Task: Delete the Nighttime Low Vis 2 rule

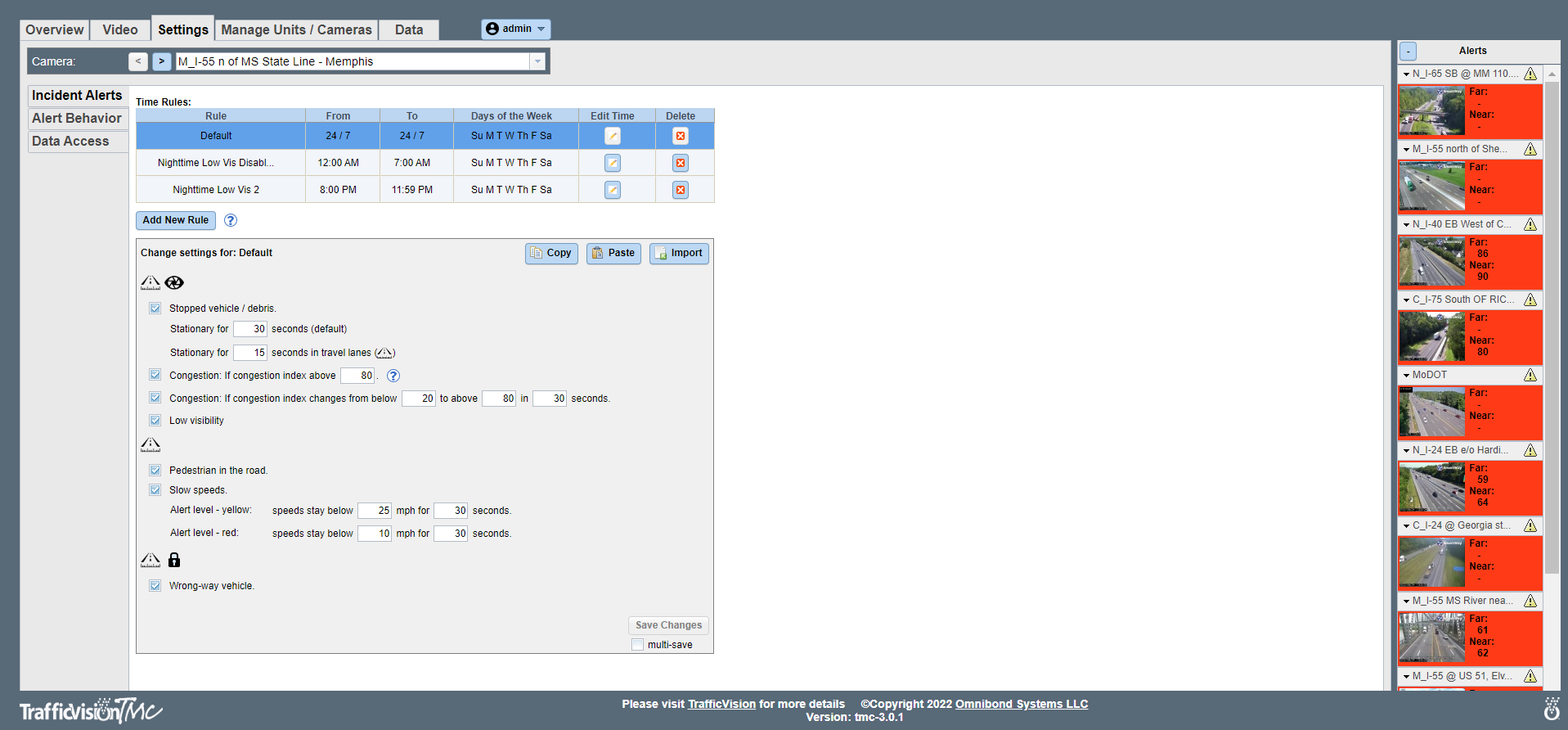Action: (x=681, y=190)
